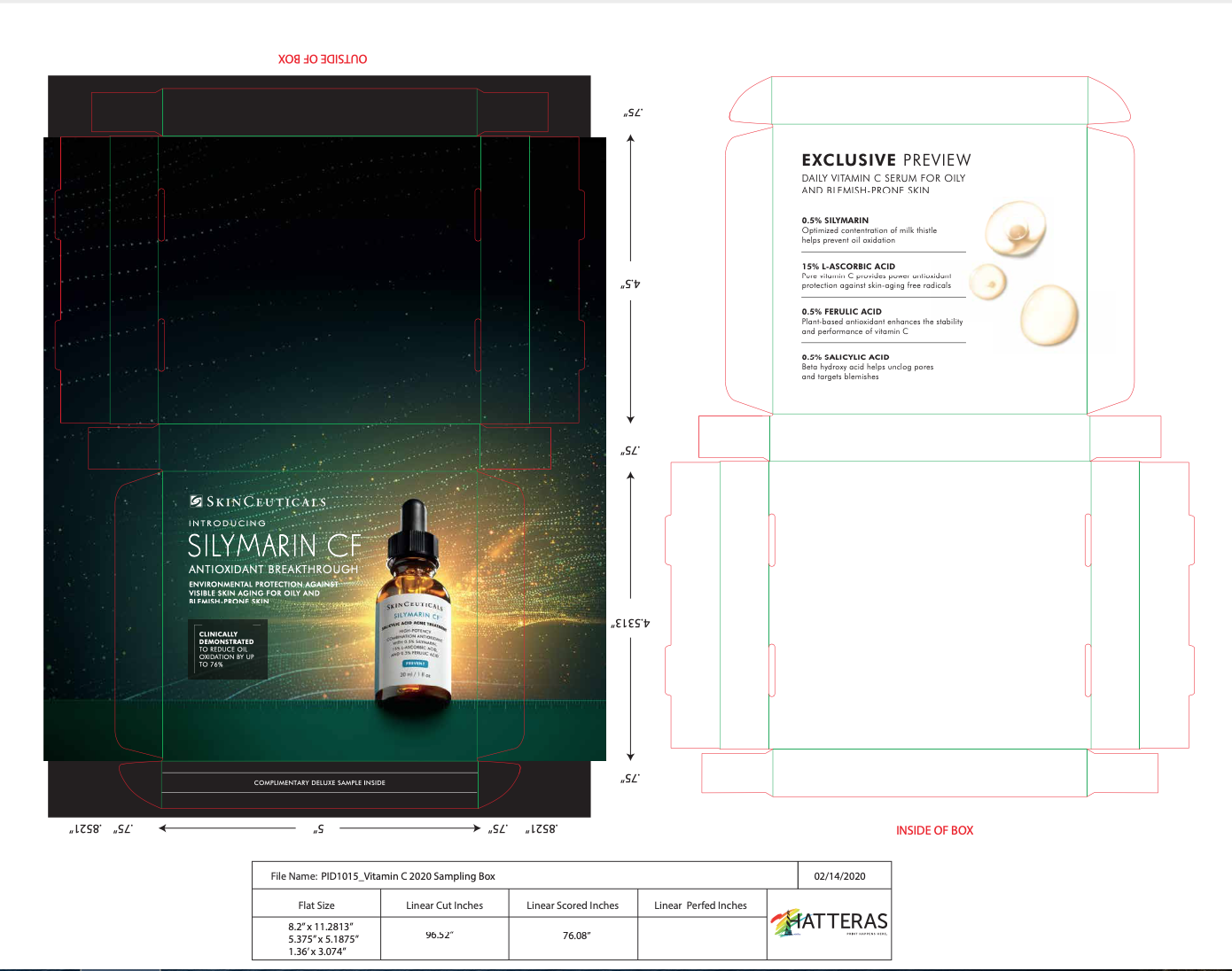1232x971 pixels.
Task: Select the 'SILYMARIN CF' product title
Action: click(275, 545)
